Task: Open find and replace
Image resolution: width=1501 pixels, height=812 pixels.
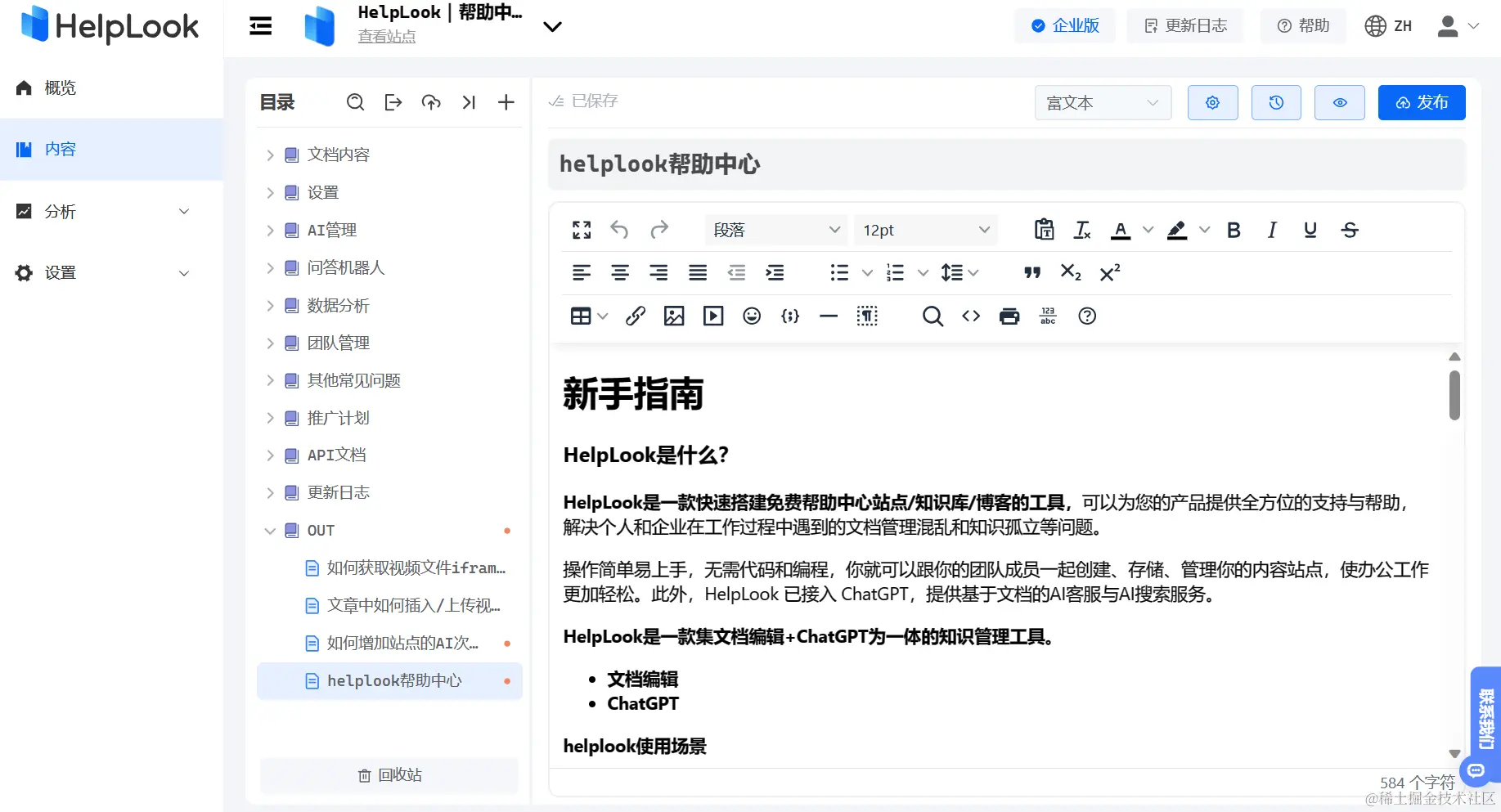Action: [933, 316]
